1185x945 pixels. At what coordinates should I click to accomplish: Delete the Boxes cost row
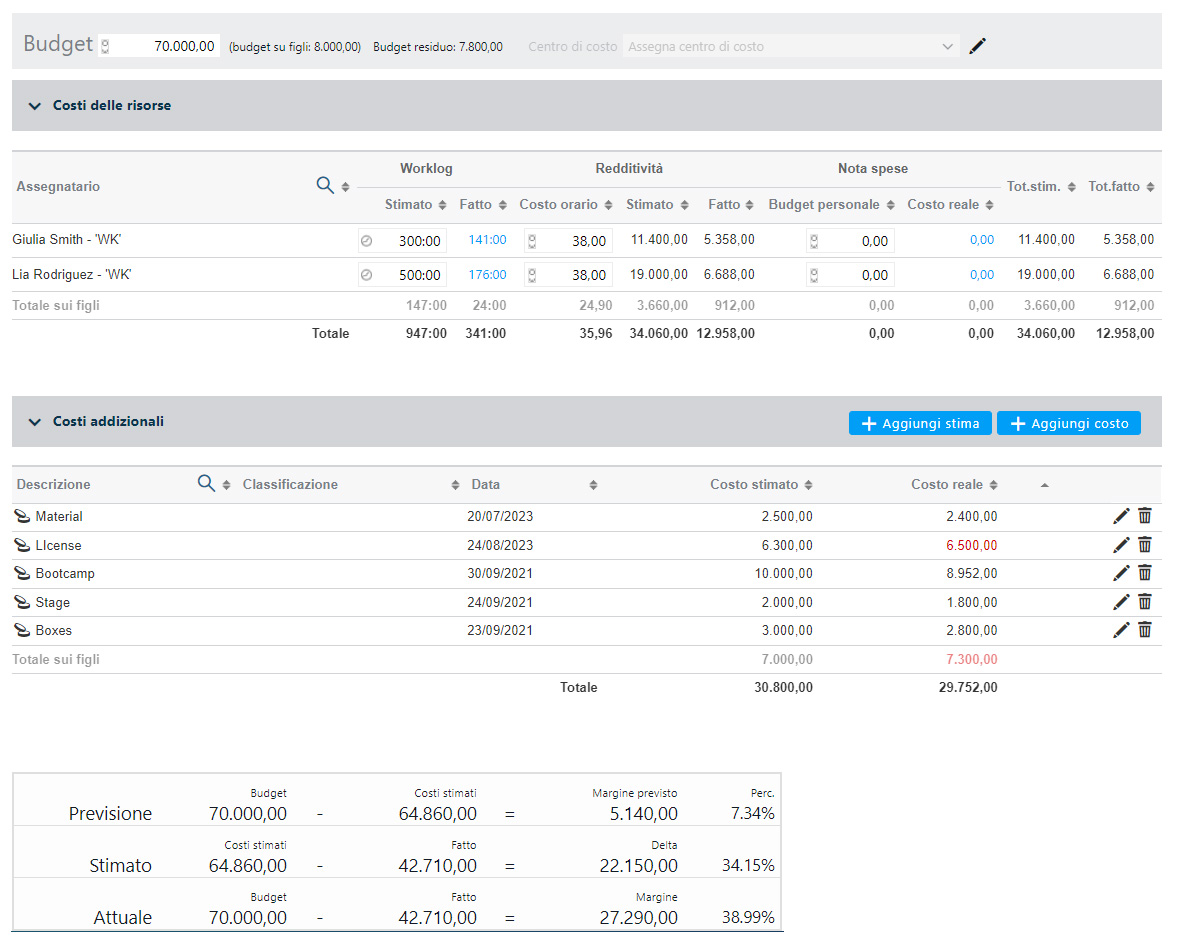click(1145, 630)
